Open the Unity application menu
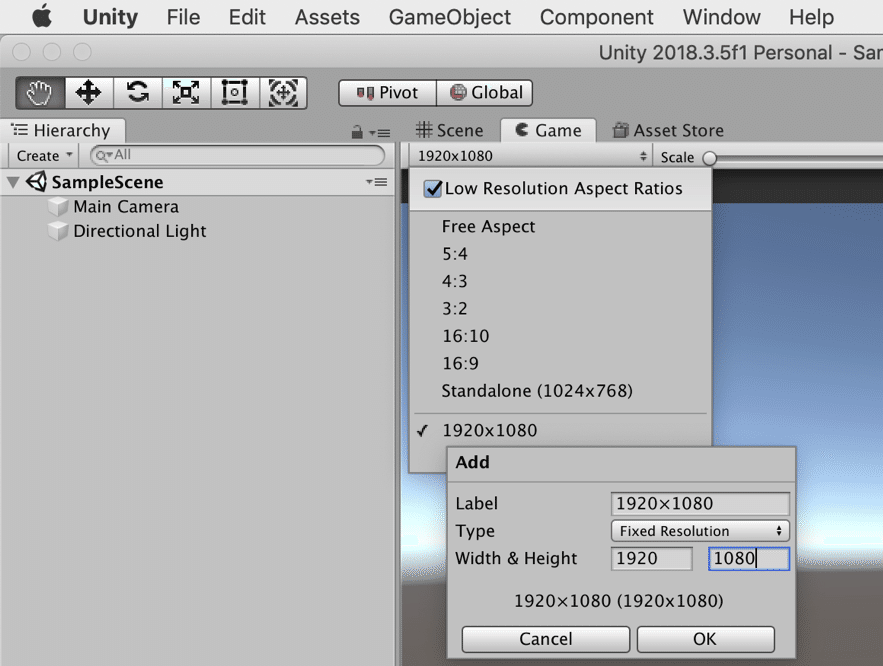 (110, 17)
